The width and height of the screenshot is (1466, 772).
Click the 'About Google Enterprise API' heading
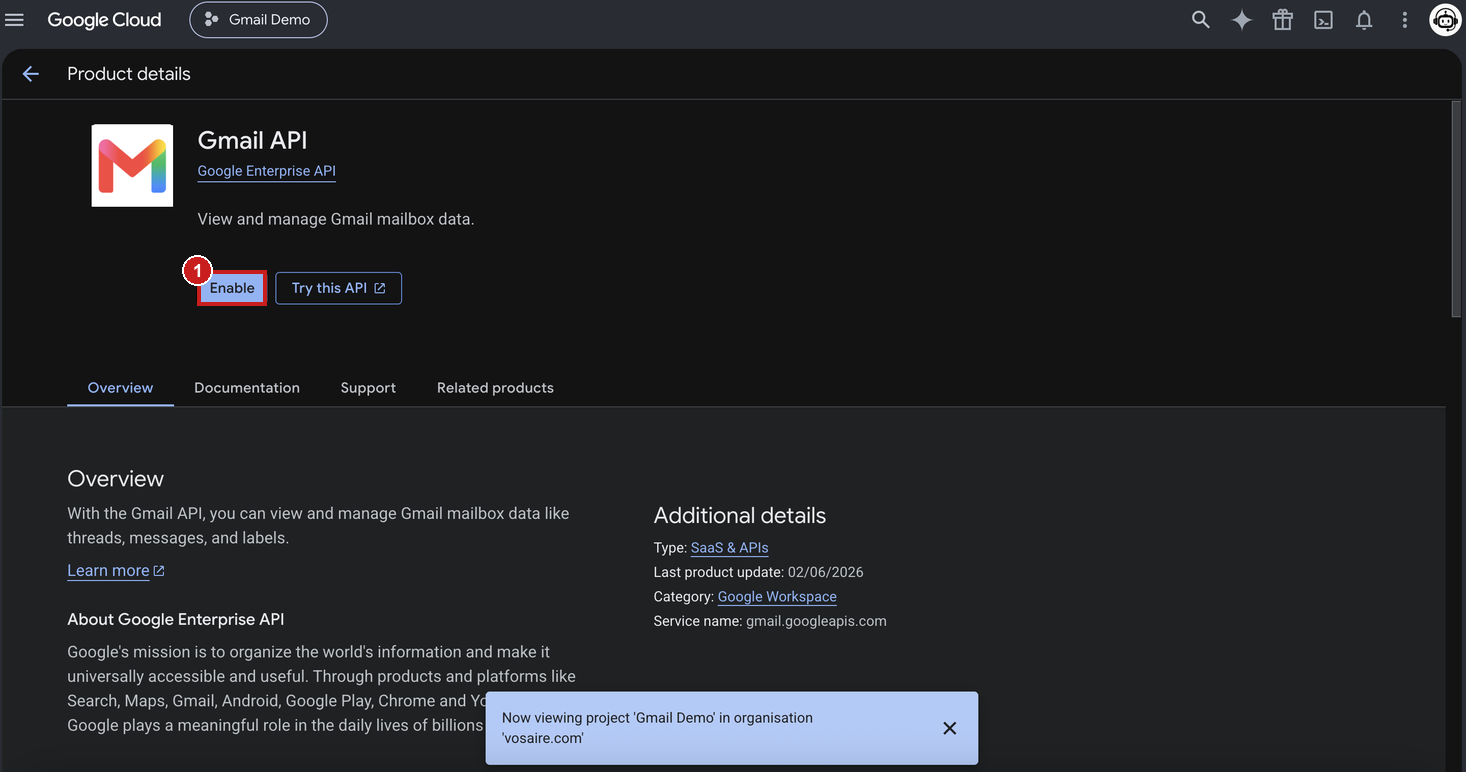click(x=176, y=620)
